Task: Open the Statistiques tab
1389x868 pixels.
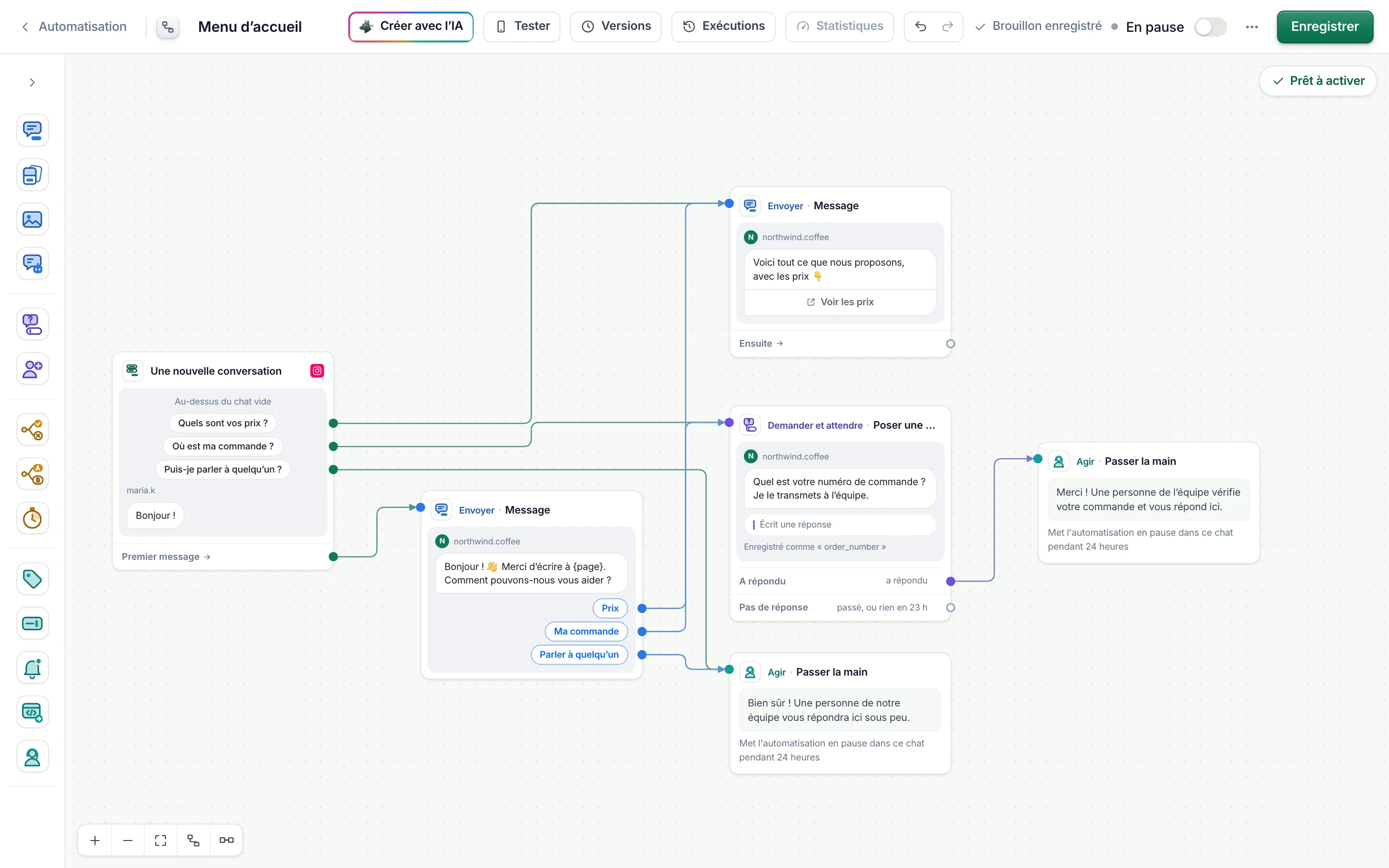Action: tap(840, 27)
